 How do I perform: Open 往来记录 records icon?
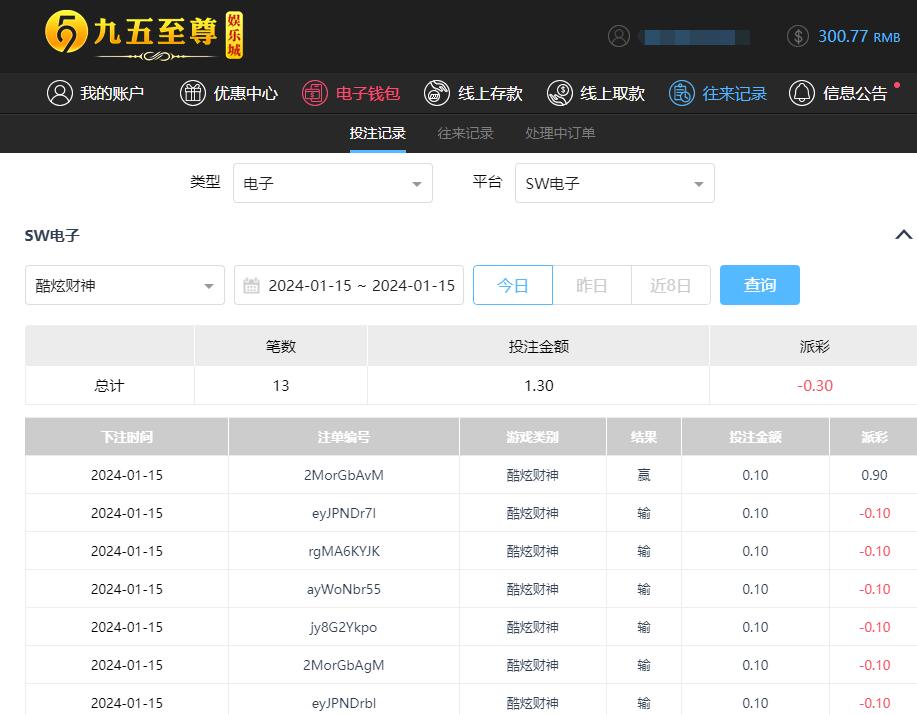point(682,93)
